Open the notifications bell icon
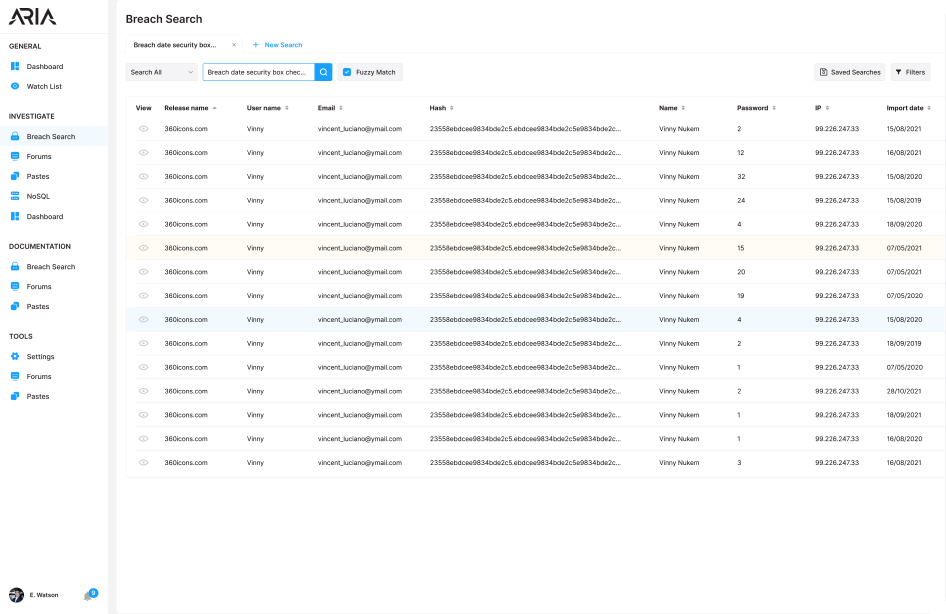946x614 pixels. point(88,596)
